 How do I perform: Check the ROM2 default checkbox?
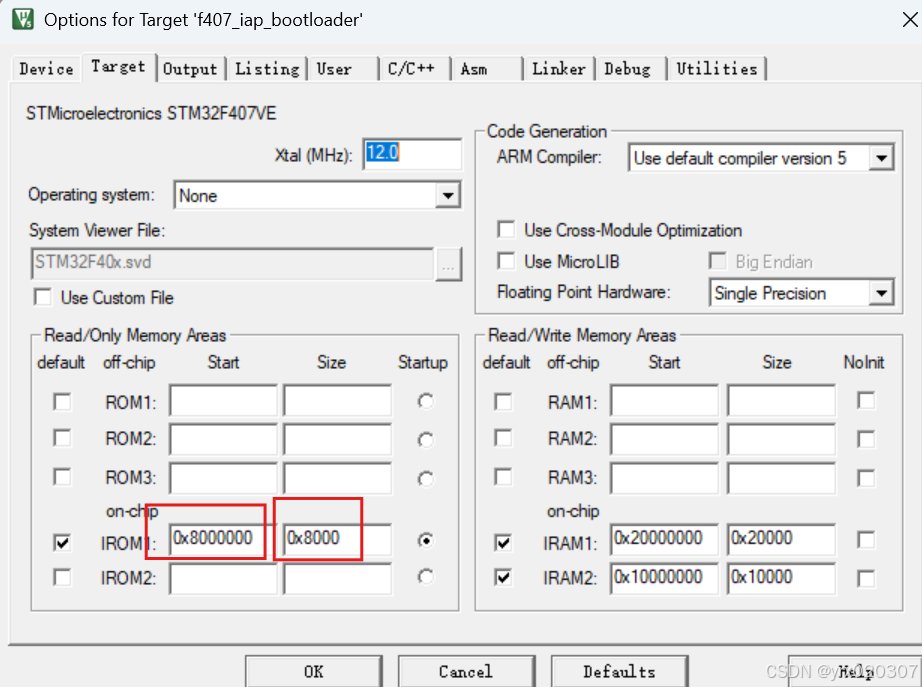[x=62, y=438]
